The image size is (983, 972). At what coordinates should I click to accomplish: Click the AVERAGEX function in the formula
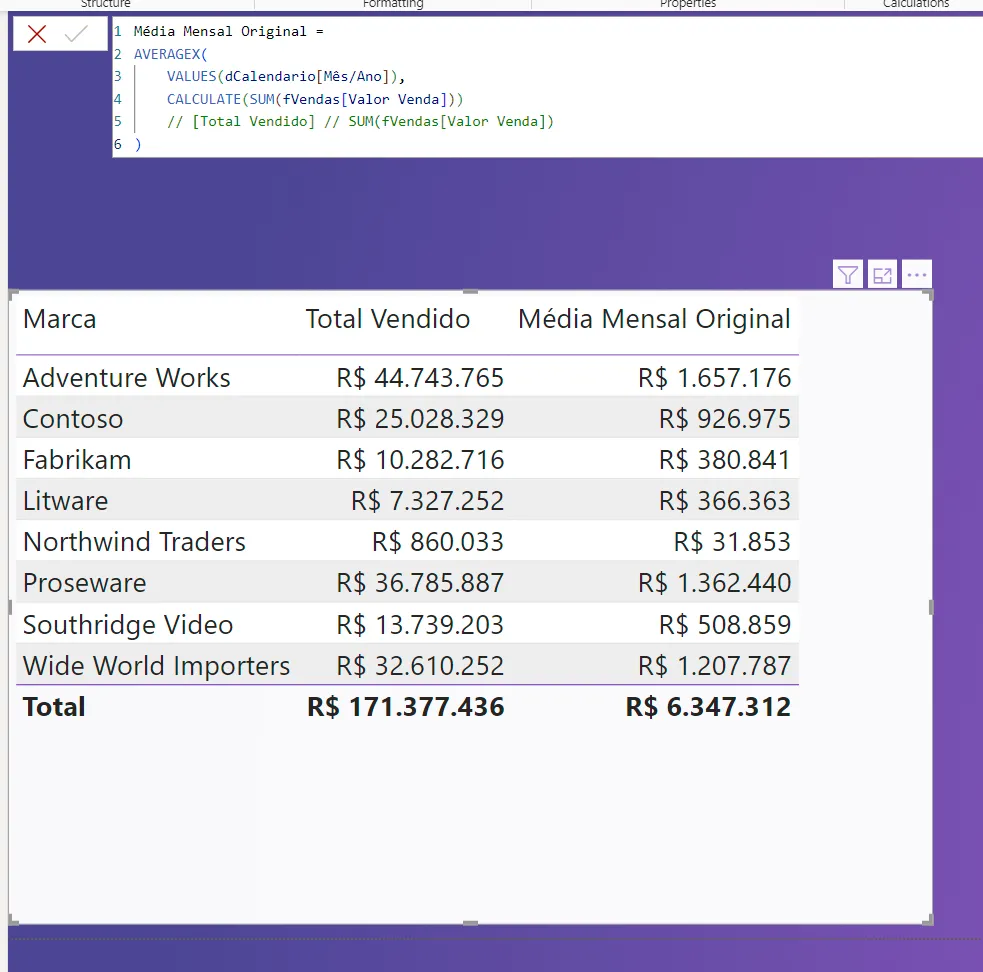tap(167, 54)
